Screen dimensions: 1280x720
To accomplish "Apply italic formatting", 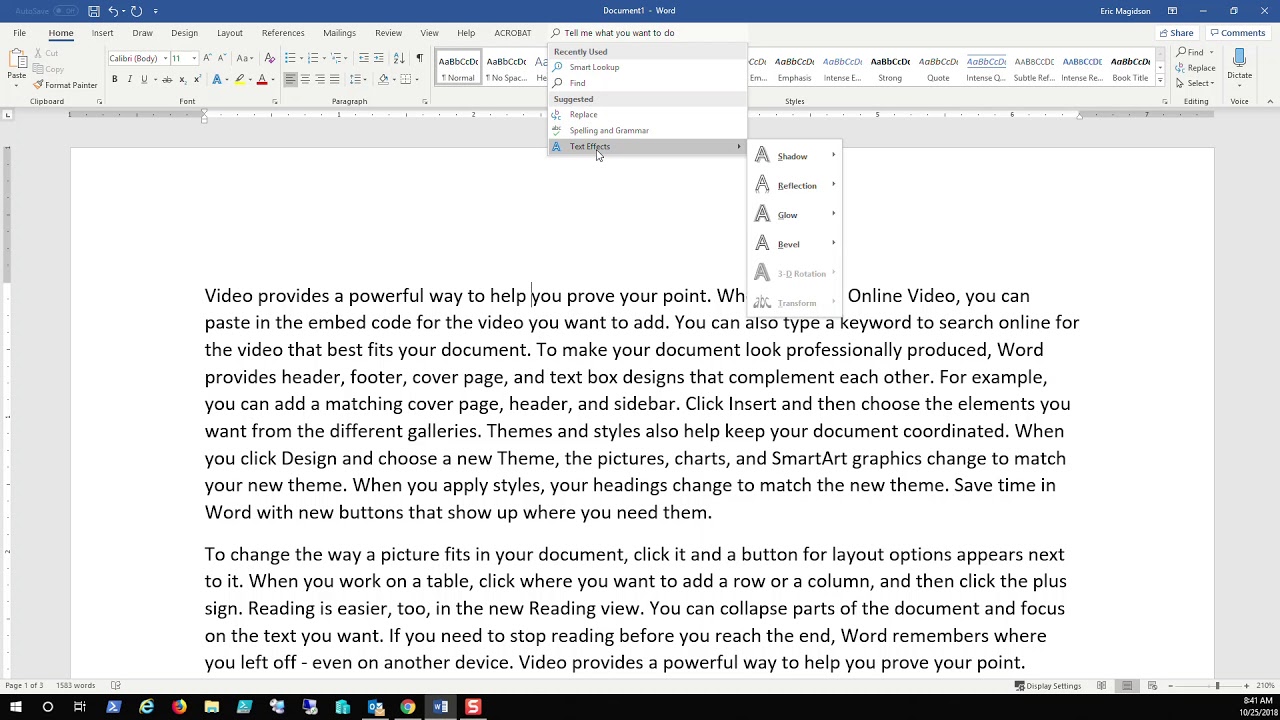I will point(129,79).
